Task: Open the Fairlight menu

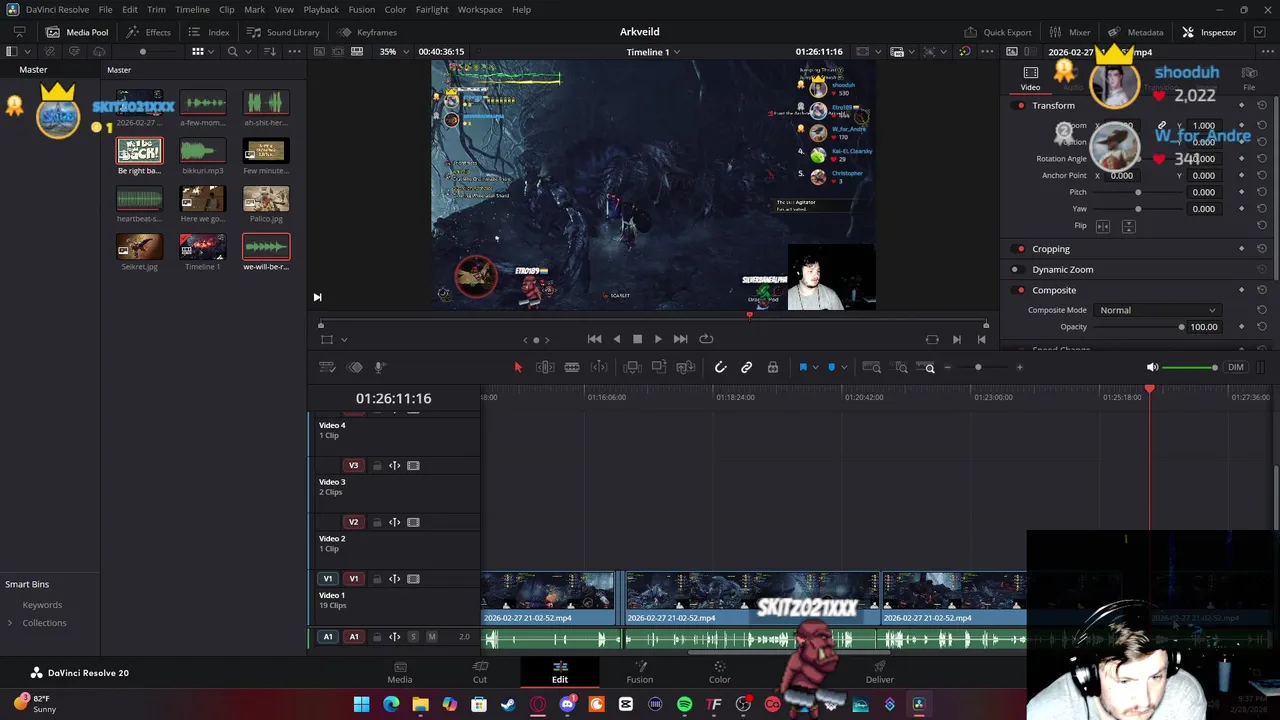Action: click(432, 9)
